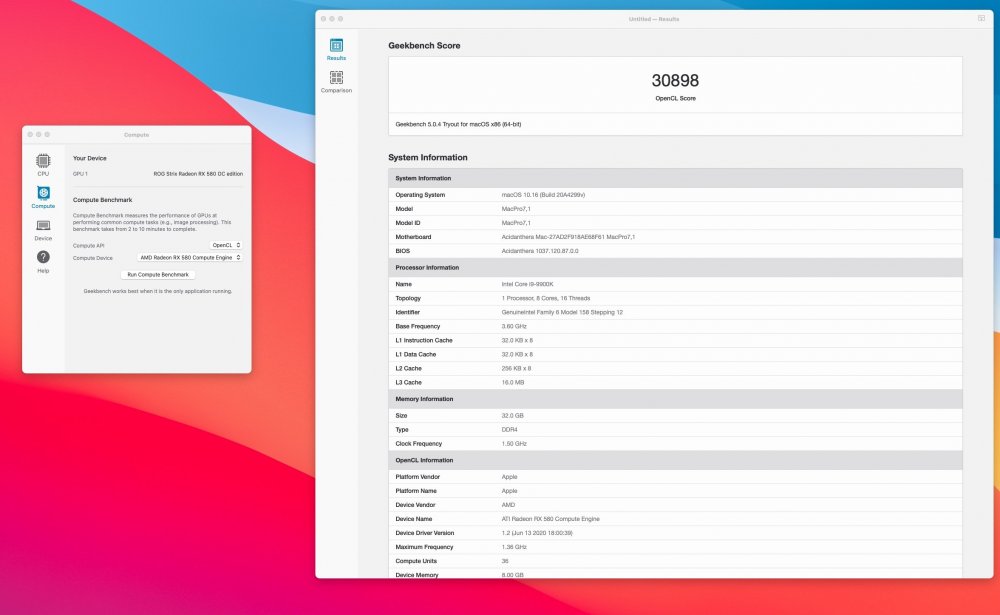The height and width of the screenshot is (615, 1000).
Task: Click the L1 Data Cache row
Action: [x=675, y=354]
